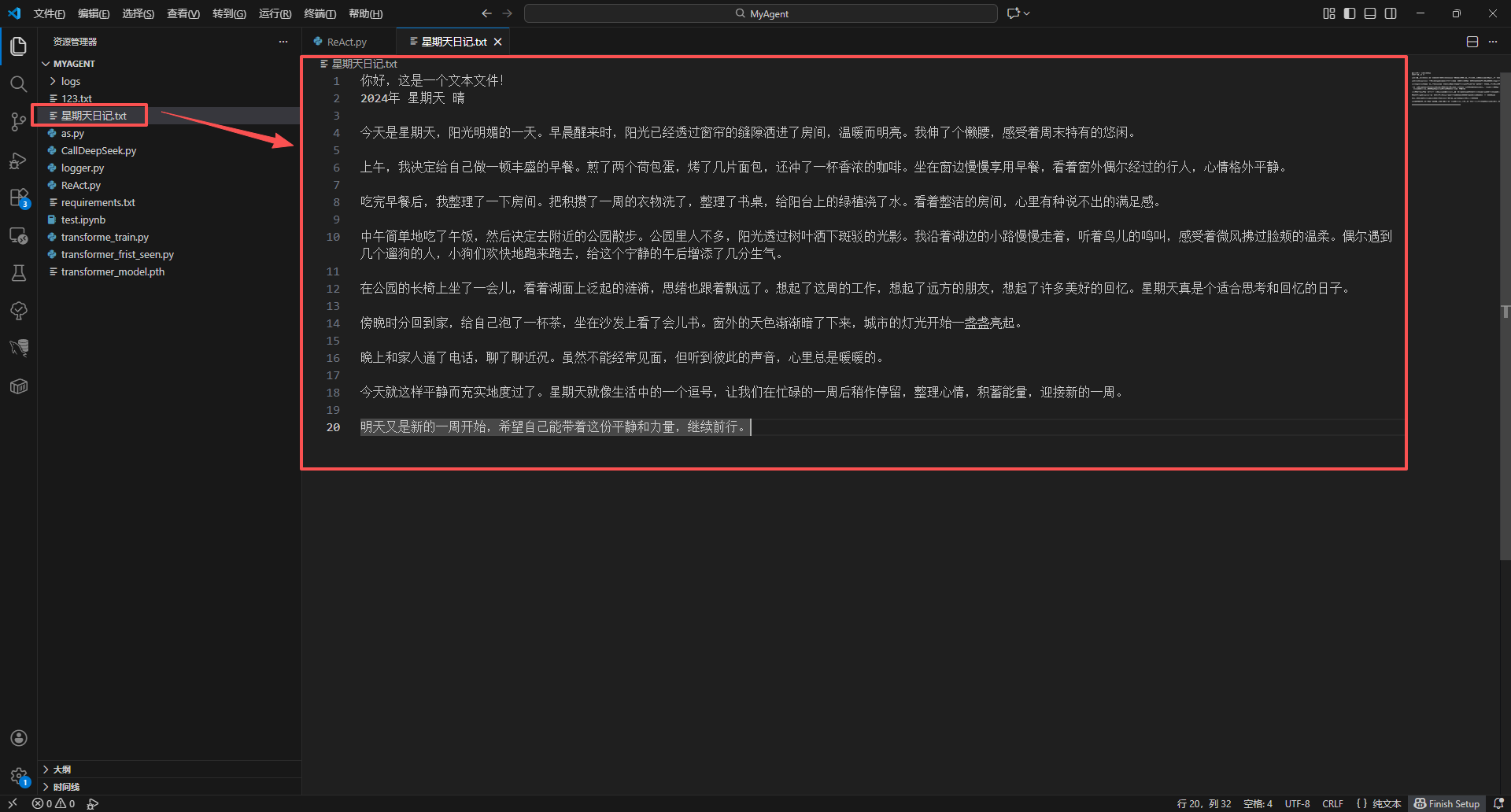Open the Search view in the activity bar
This screenshot has height=812, width=1511.
[x=18, y=83]
